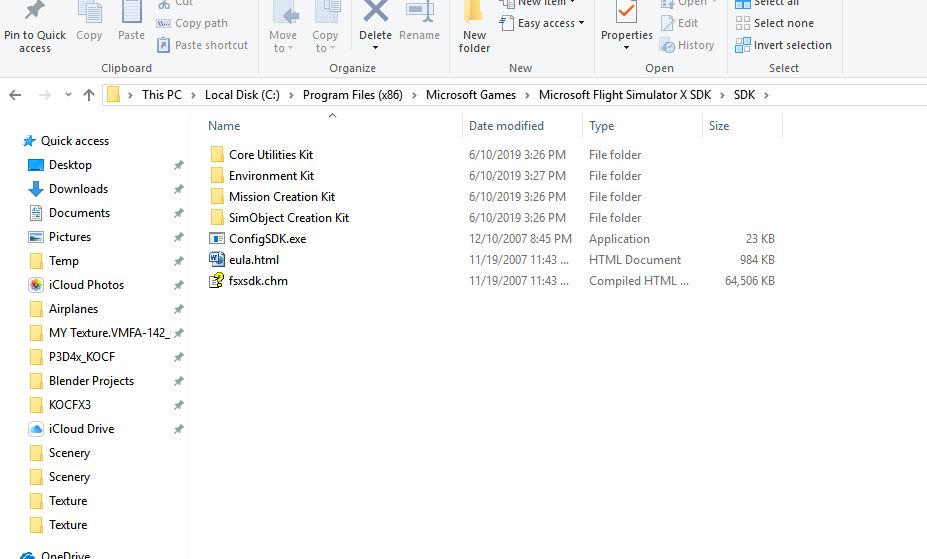This screenshot has height=559, width=927.
Task: Select Copy path in Clipboard group
Action: (x=192, y=23)
